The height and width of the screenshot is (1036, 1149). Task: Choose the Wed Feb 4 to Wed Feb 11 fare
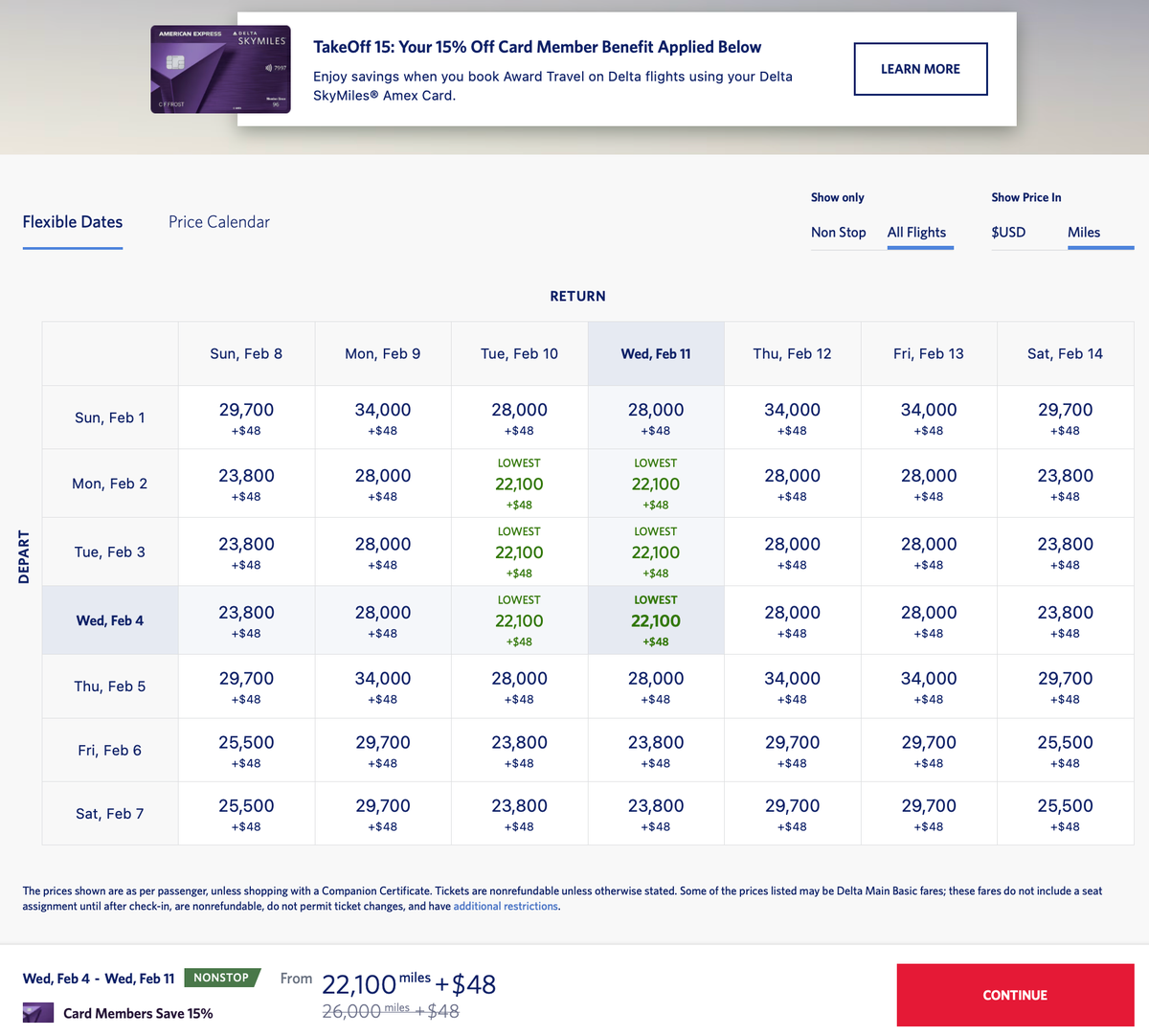pos(656,620)
